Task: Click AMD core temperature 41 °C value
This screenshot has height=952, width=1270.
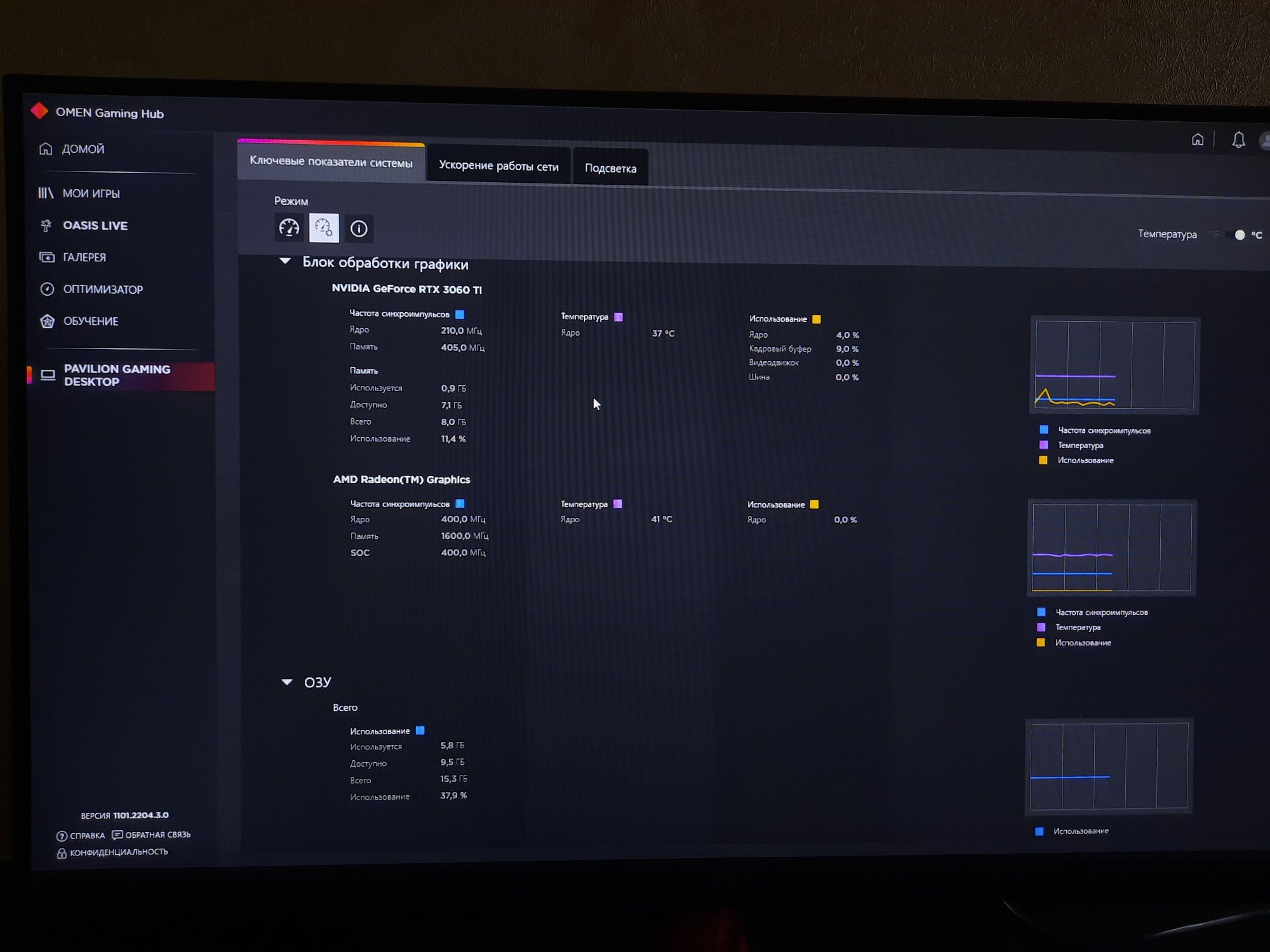Action: click(x=662, y=519)
